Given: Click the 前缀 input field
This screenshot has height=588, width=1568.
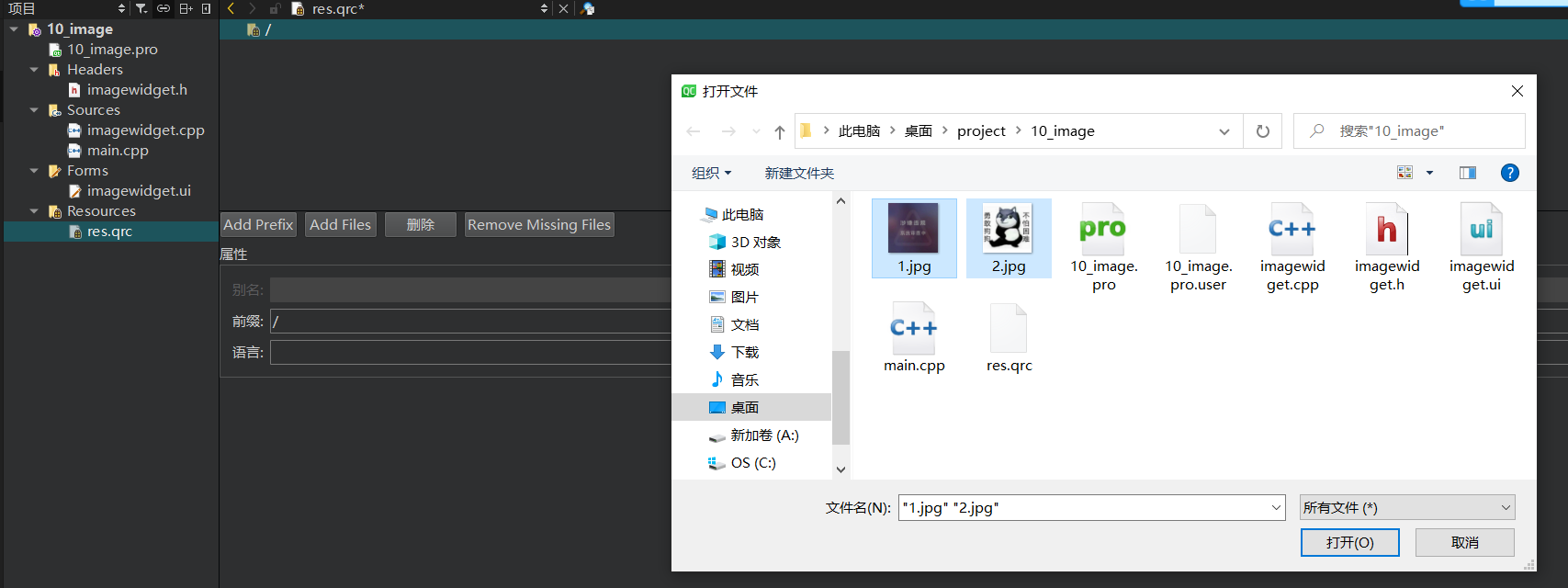Looking at the screenshot, I should tap(470, 321).
